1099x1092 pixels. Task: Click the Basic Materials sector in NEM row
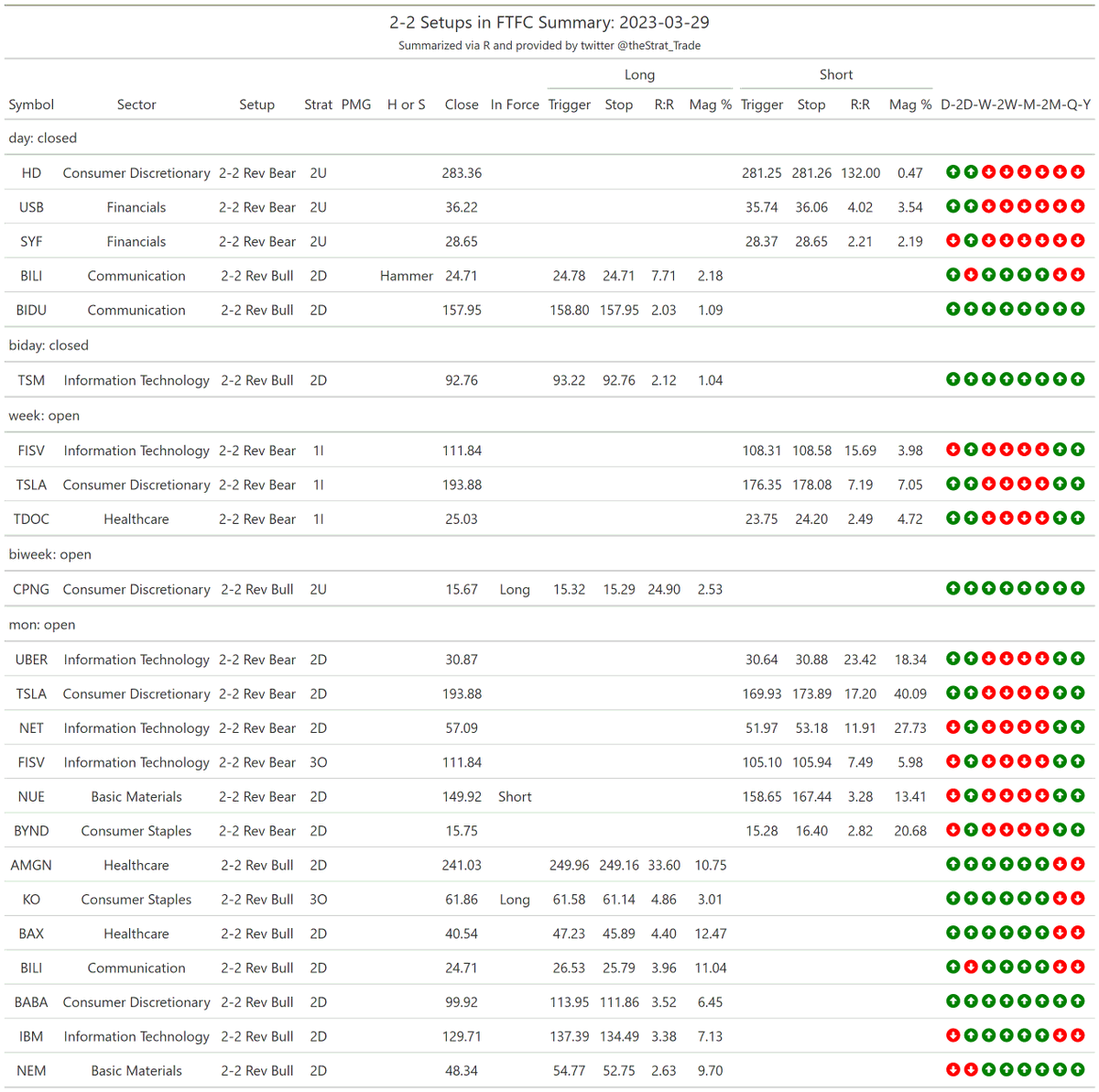click(136, 1070)
